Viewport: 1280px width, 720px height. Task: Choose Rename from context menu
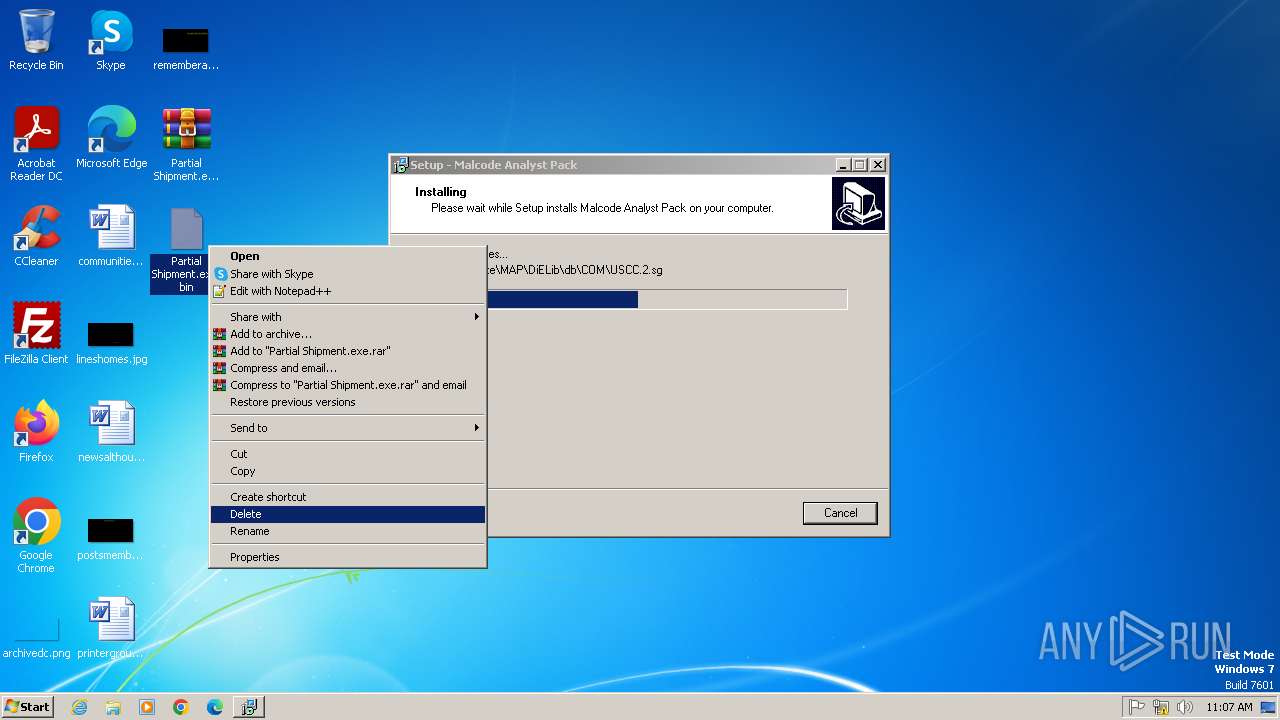[x=348, y=531]
